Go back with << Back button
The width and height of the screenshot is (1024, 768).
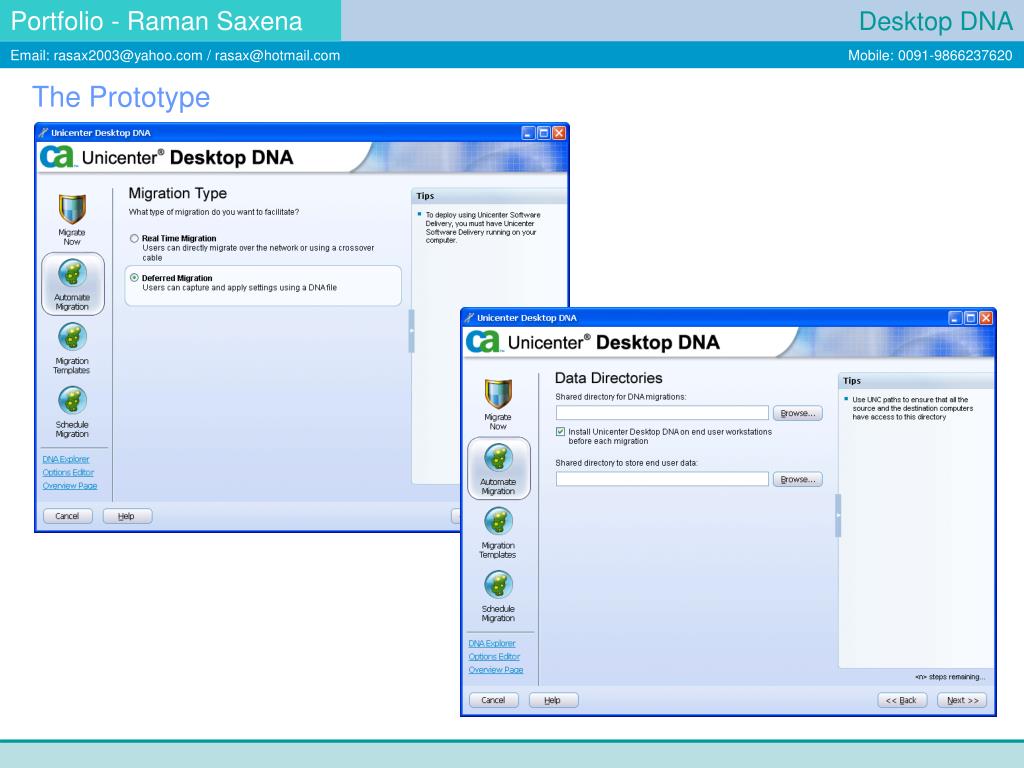[x=902, y=700]
